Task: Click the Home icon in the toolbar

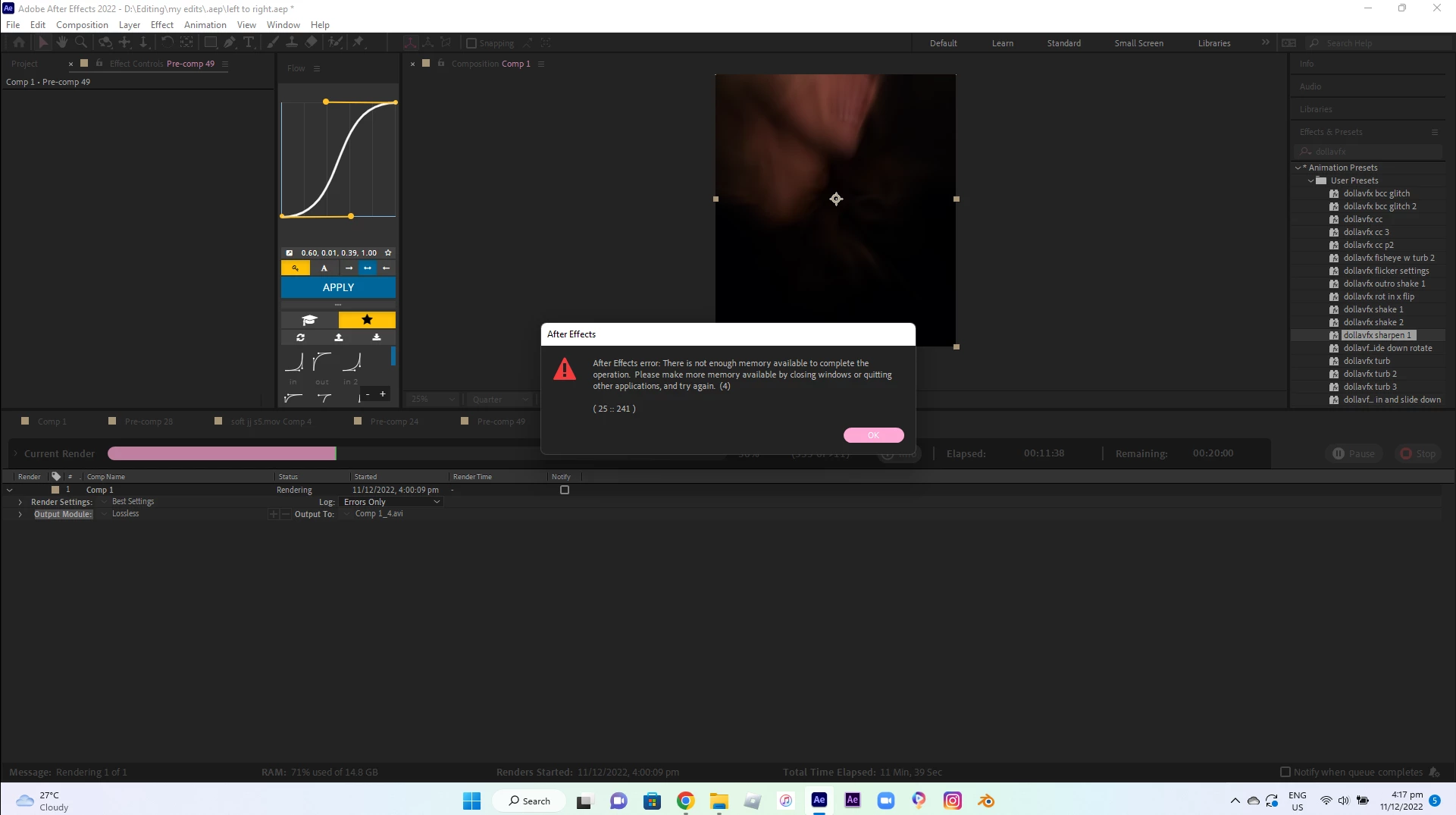Action: pyautogui.click(x=19, y=43)
